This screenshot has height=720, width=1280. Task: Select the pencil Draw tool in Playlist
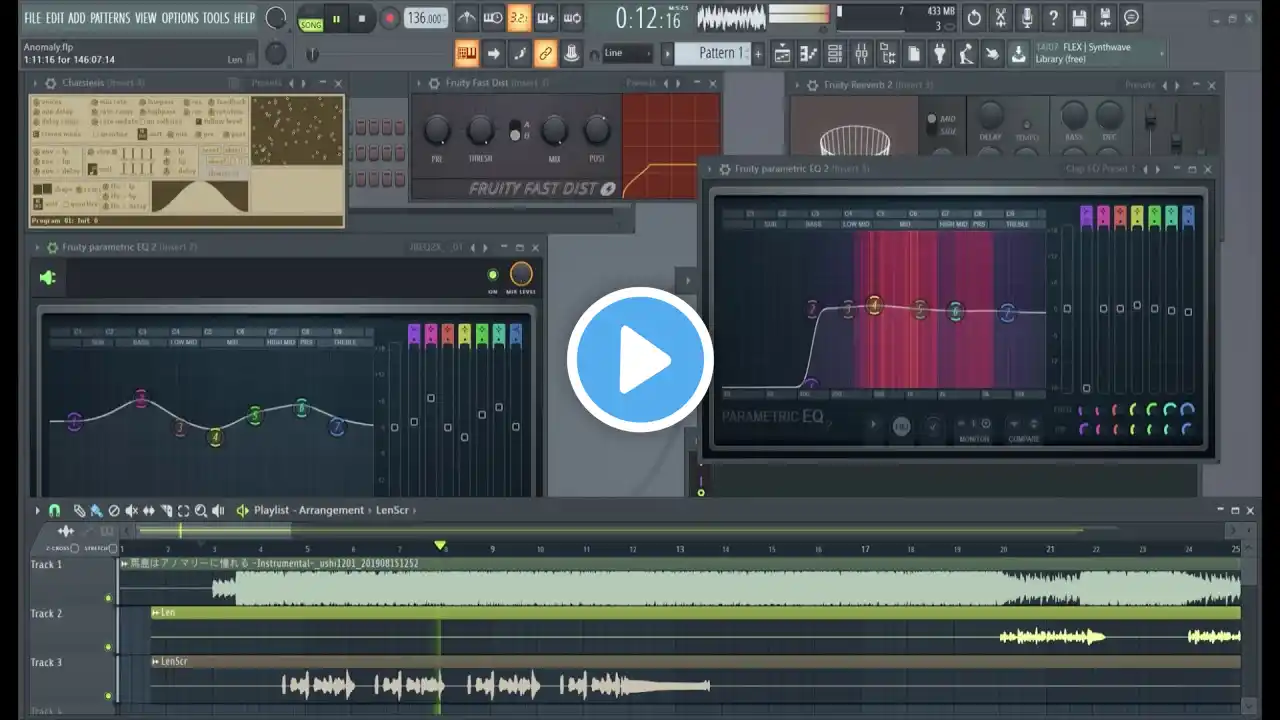coord(79,510)
